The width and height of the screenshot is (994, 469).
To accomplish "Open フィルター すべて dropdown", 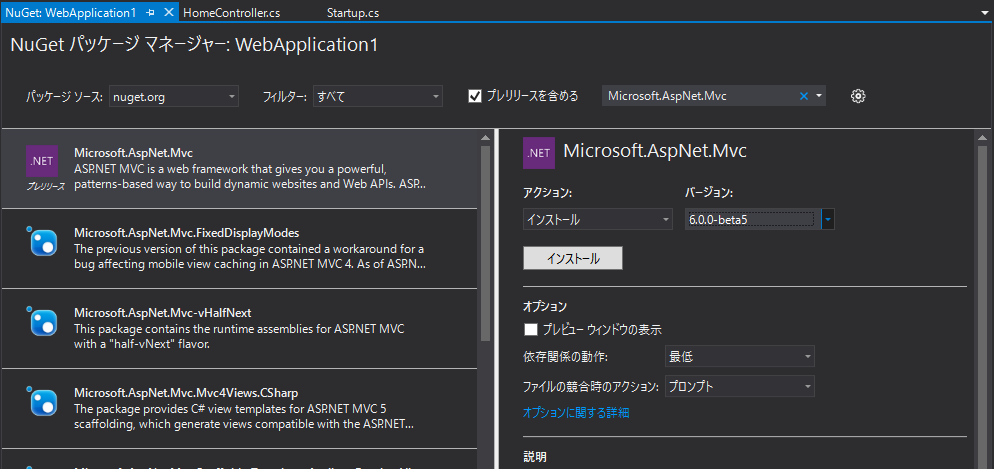I will click(377, 96).
